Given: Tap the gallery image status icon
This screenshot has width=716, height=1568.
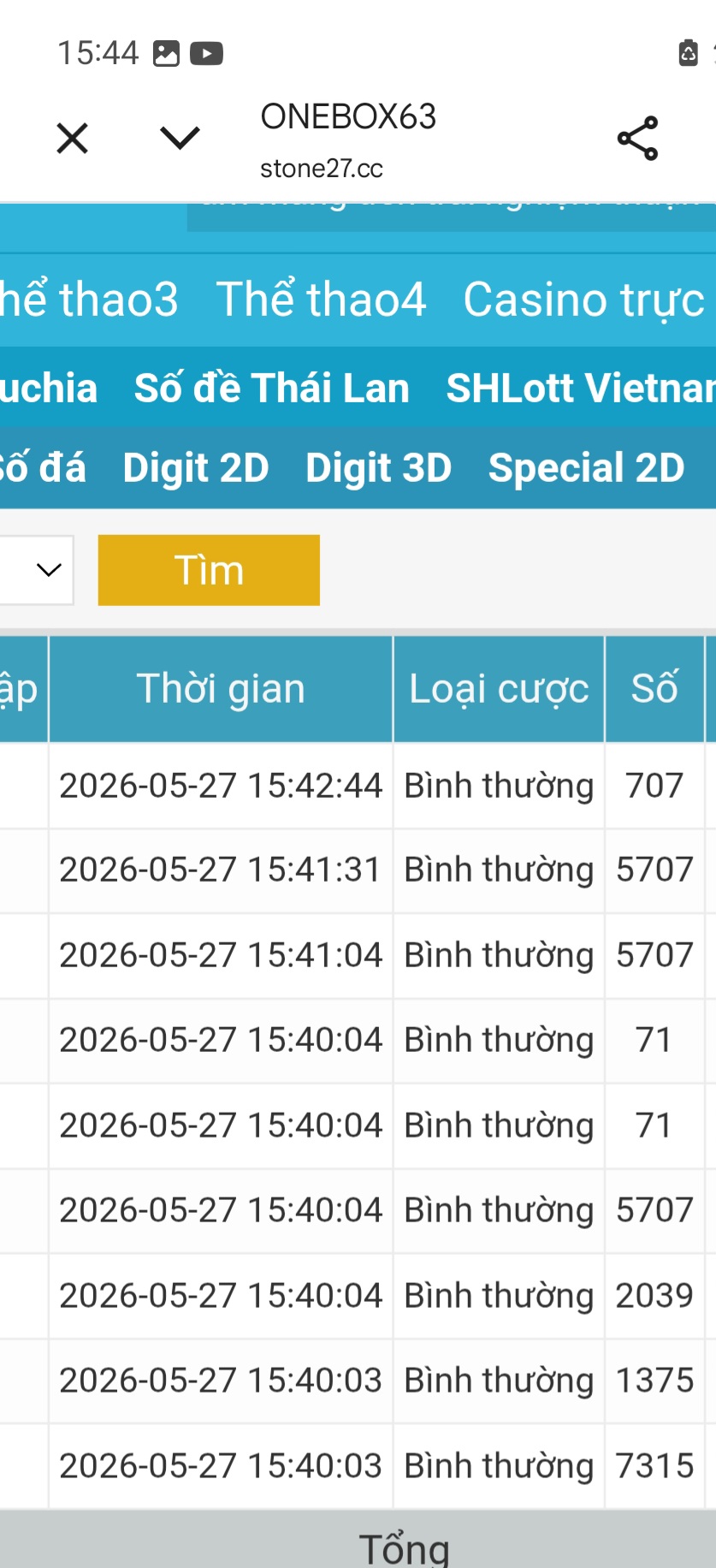Looking at the screenshot, I should 166,54.
